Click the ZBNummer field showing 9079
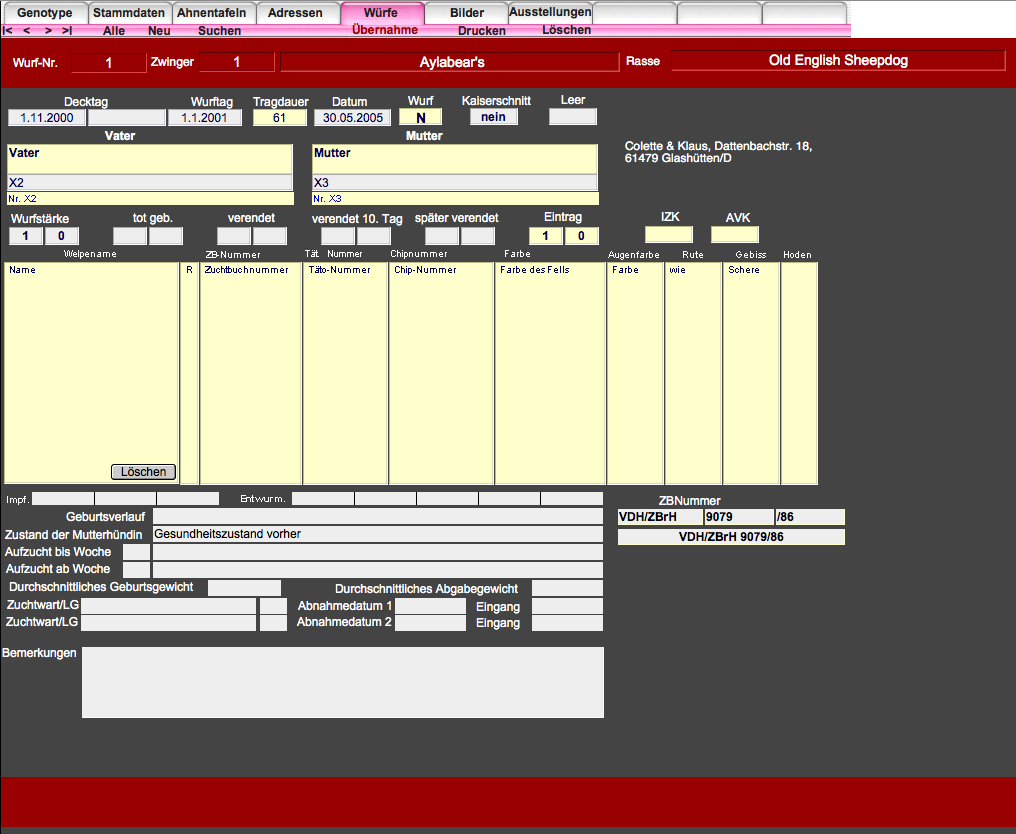1016x834 pixels. (x=739, y=517)
